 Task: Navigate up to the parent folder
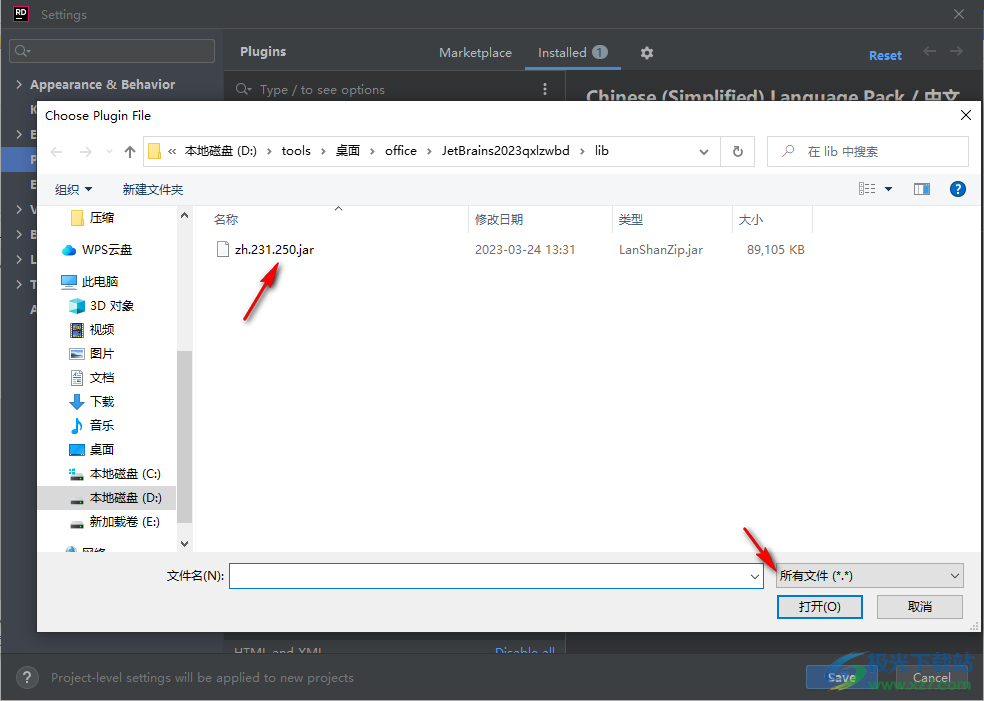(x=130, y=150)
